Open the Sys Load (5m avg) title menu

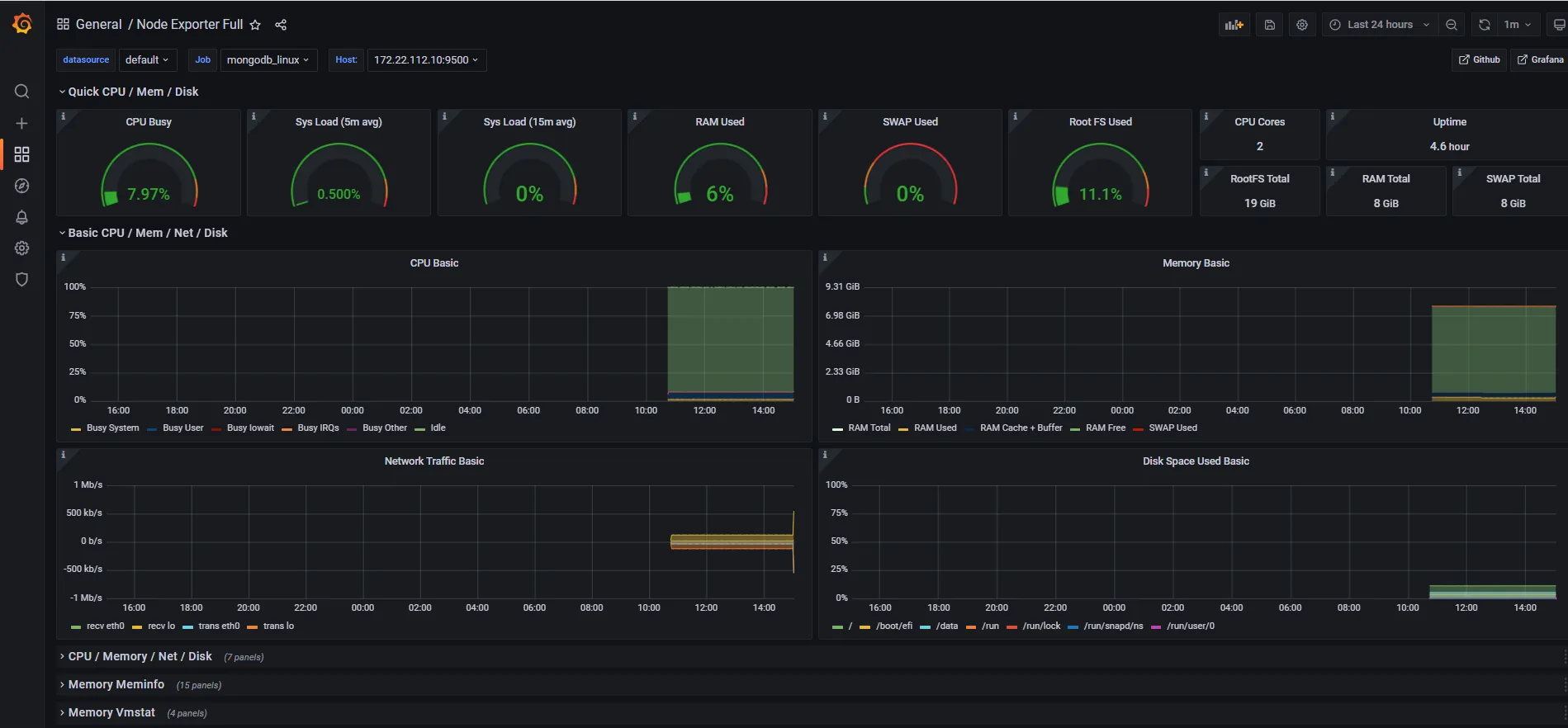tap(339, 122)
